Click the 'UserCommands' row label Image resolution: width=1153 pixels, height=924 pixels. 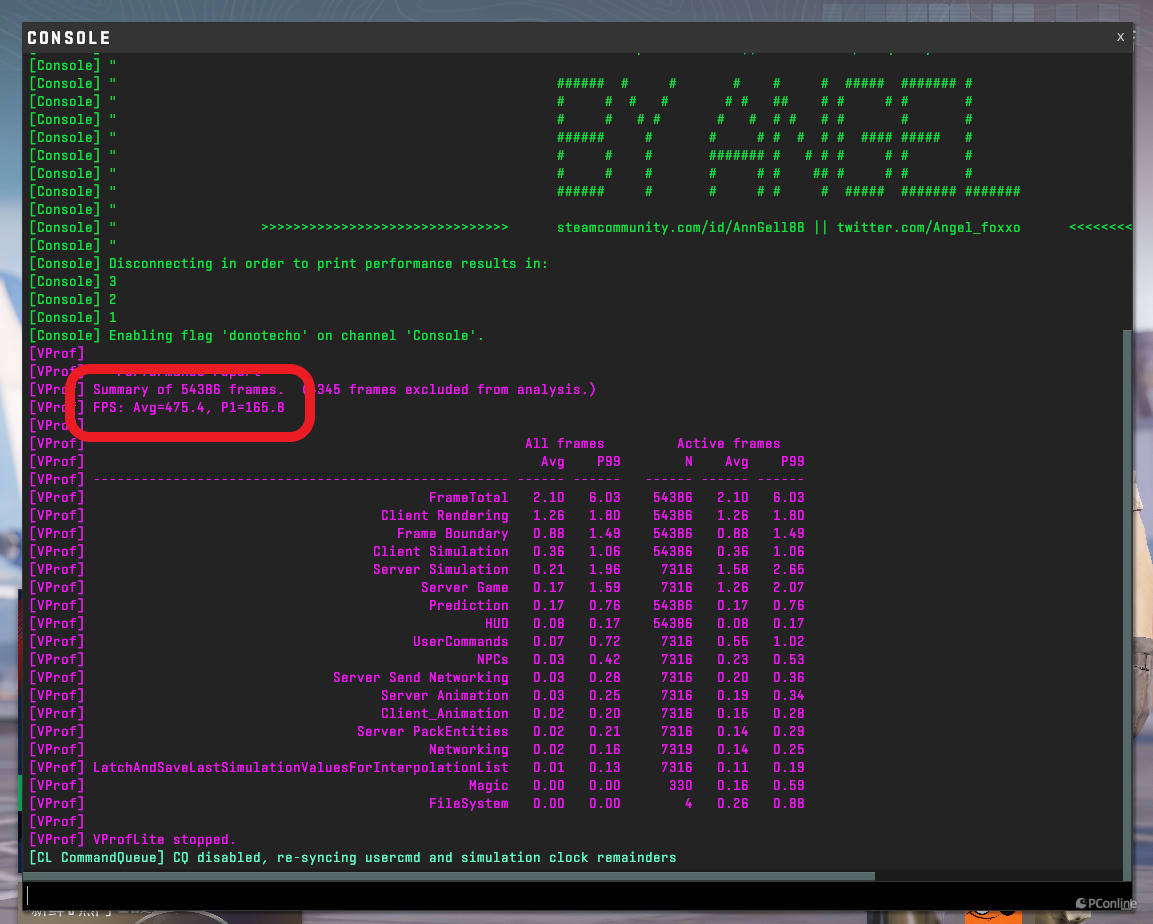(460, 642)
